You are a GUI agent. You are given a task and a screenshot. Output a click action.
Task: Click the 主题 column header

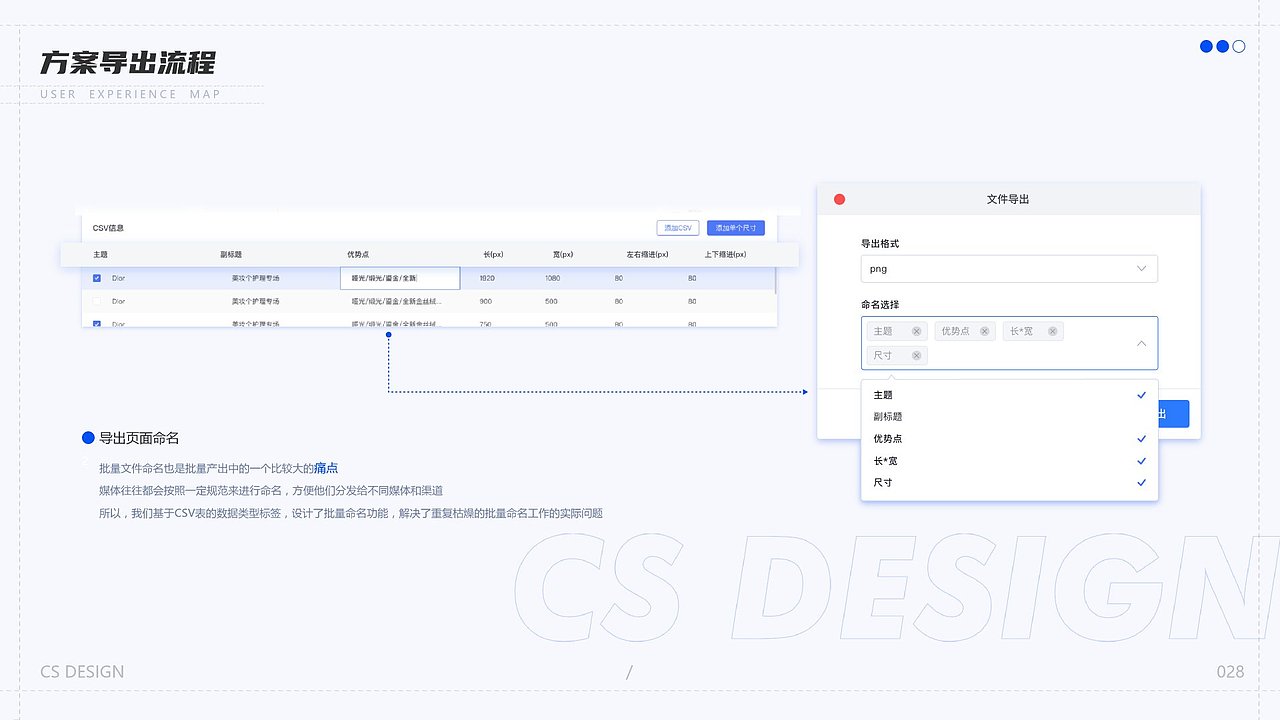tap(100, 255)
